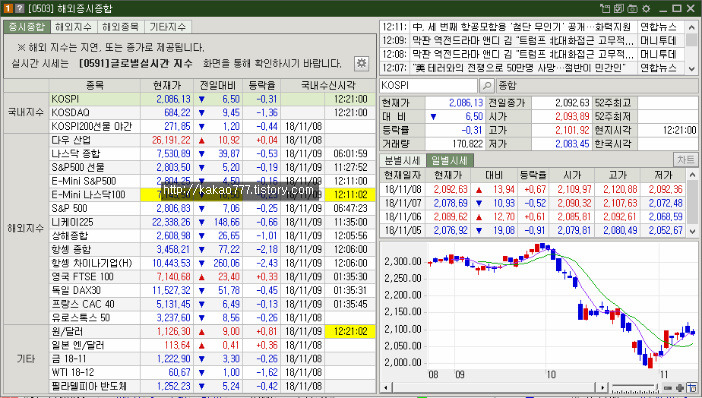The height and width of the screenshot is (398, 702).
Task: Select the 항셍 종합 row
Action: tap(212, 249)
